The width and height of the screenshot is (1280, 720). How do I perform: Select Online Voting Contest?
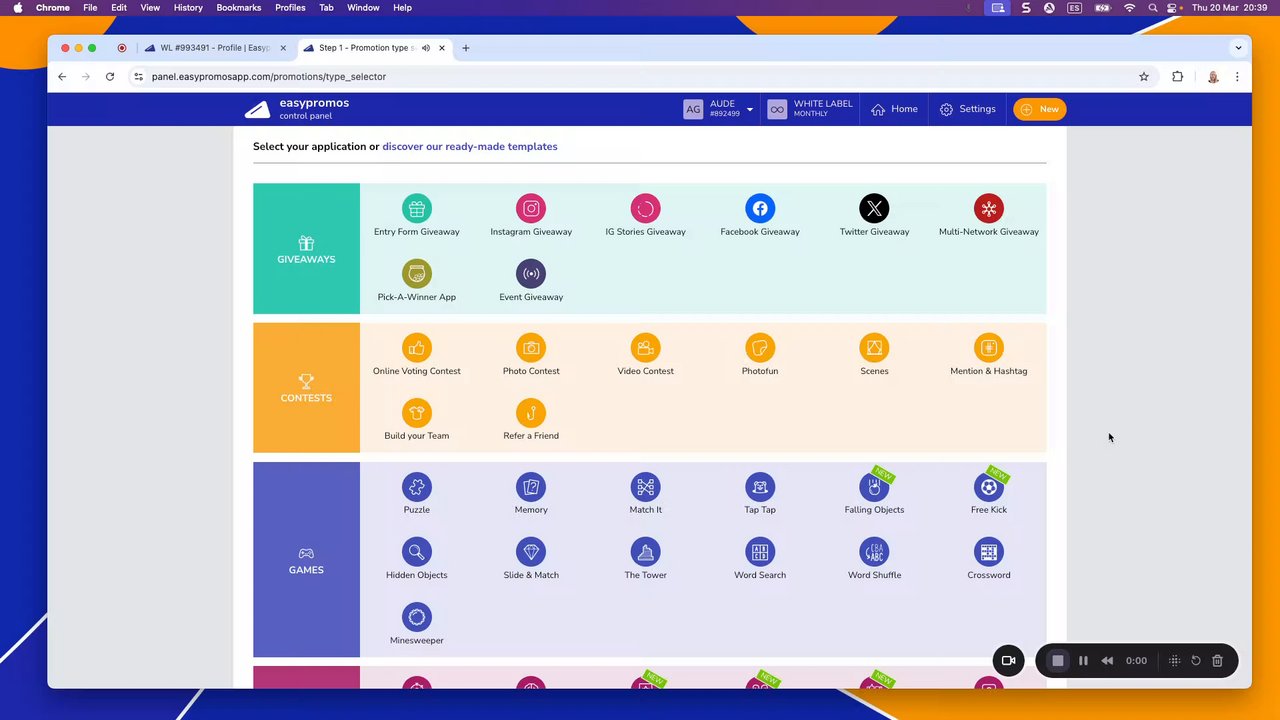(x=417, y=356)
